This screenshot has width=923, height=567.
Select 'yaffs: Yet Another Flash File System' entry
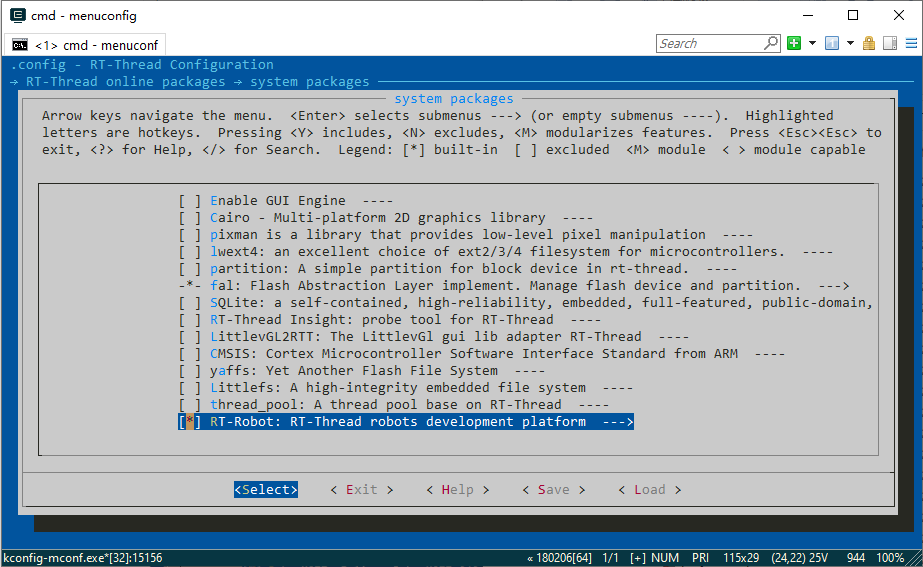[354, 371]
